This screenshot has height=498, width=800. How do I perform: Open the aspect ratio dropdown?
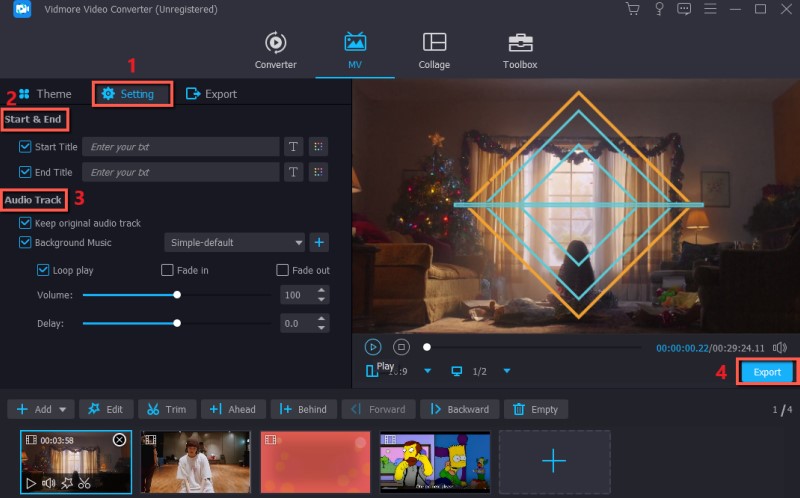coord(428,371)
